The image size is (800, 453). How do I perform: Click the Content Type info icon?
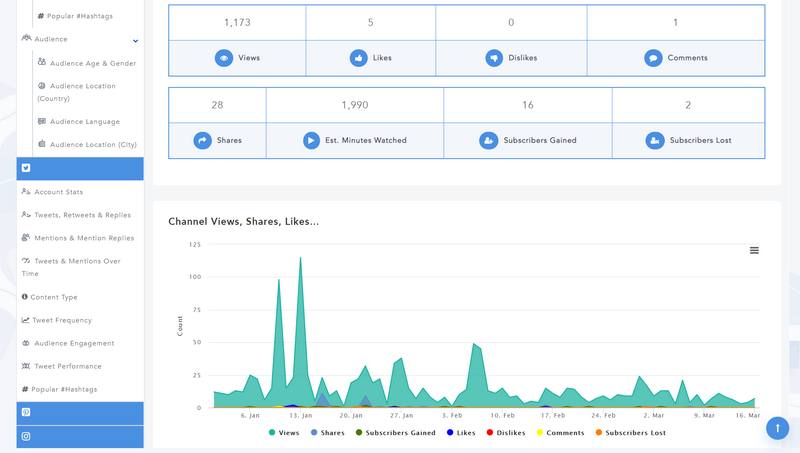pyautogui.click(x=24, y=297)
